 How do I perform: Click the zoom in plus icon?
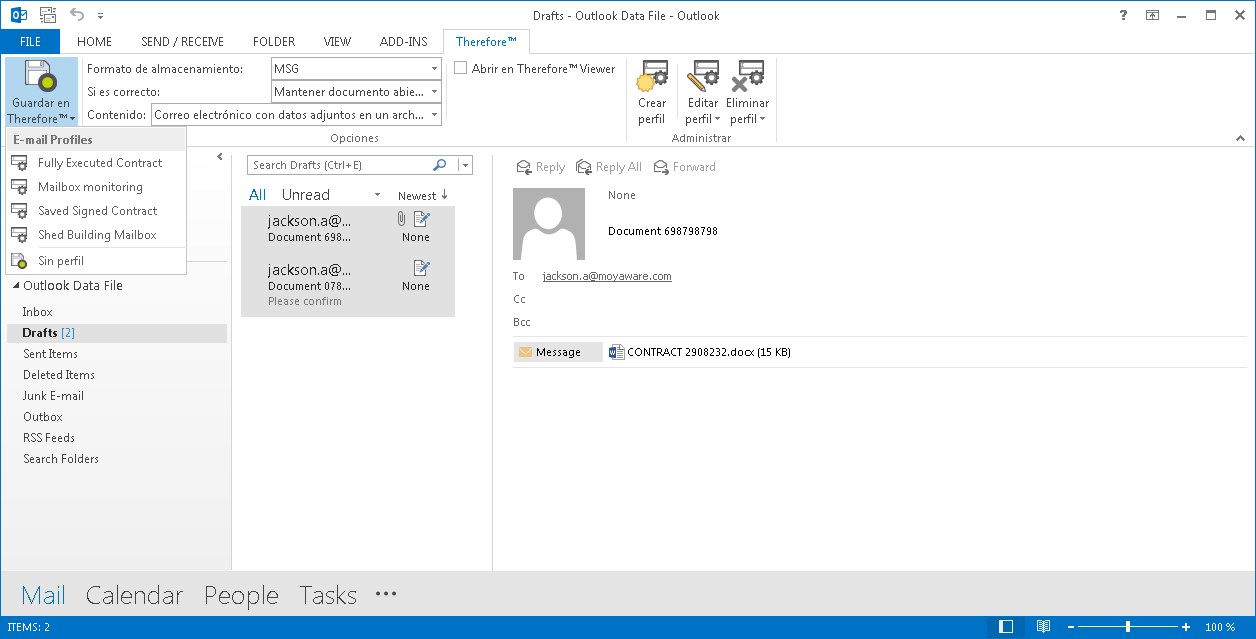[x=1186, y=627]
